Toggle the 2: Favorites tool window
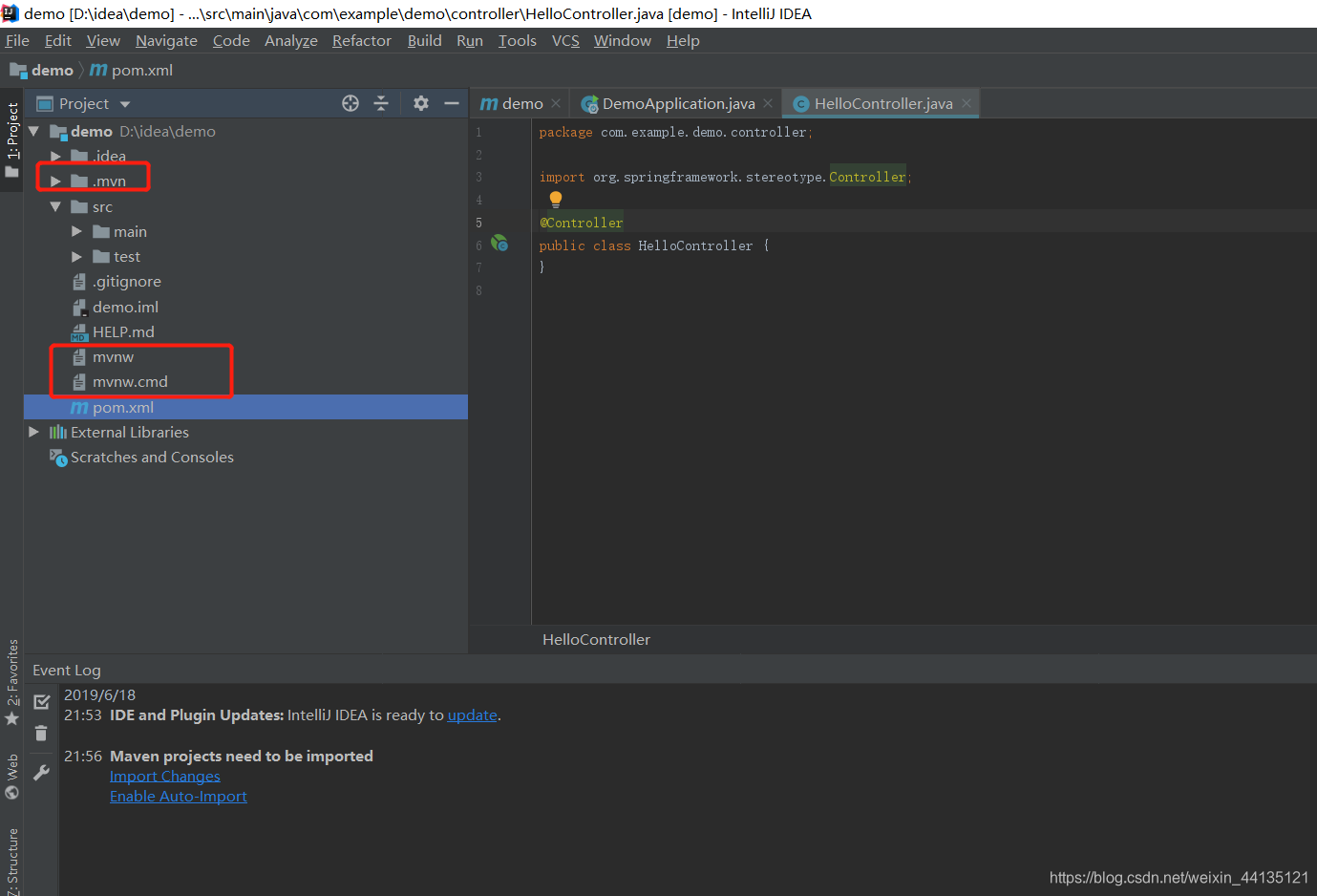Screen dimensions: 1317x896 click(x=11, y=680)
